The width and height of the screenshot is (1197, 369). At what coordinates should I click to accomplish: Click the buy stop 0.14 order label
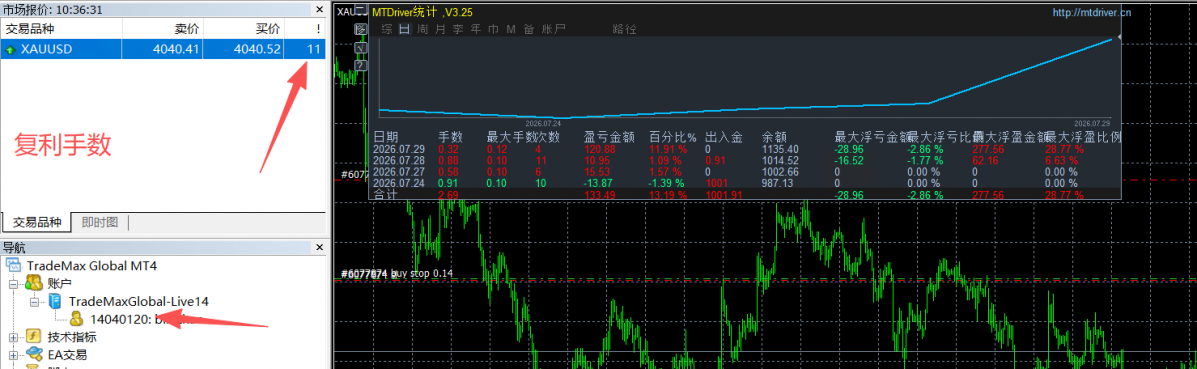pyautogui.click(x=421, y=273)
